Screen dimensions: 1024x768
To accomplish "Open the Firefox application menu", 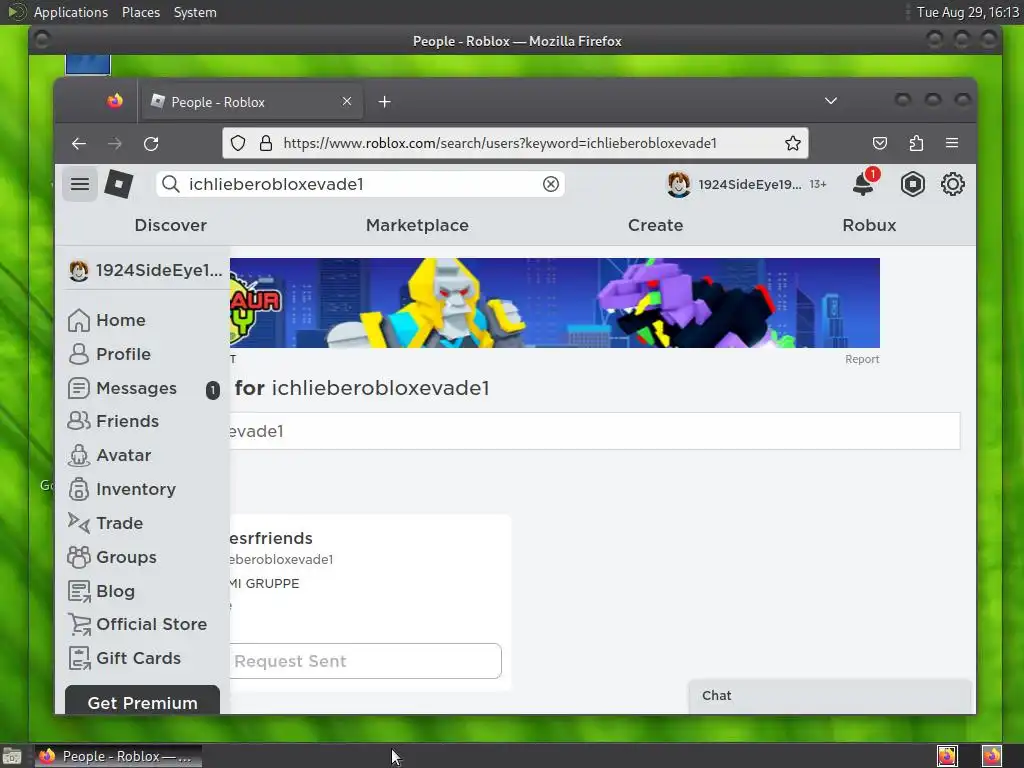I will click(952, 143).
